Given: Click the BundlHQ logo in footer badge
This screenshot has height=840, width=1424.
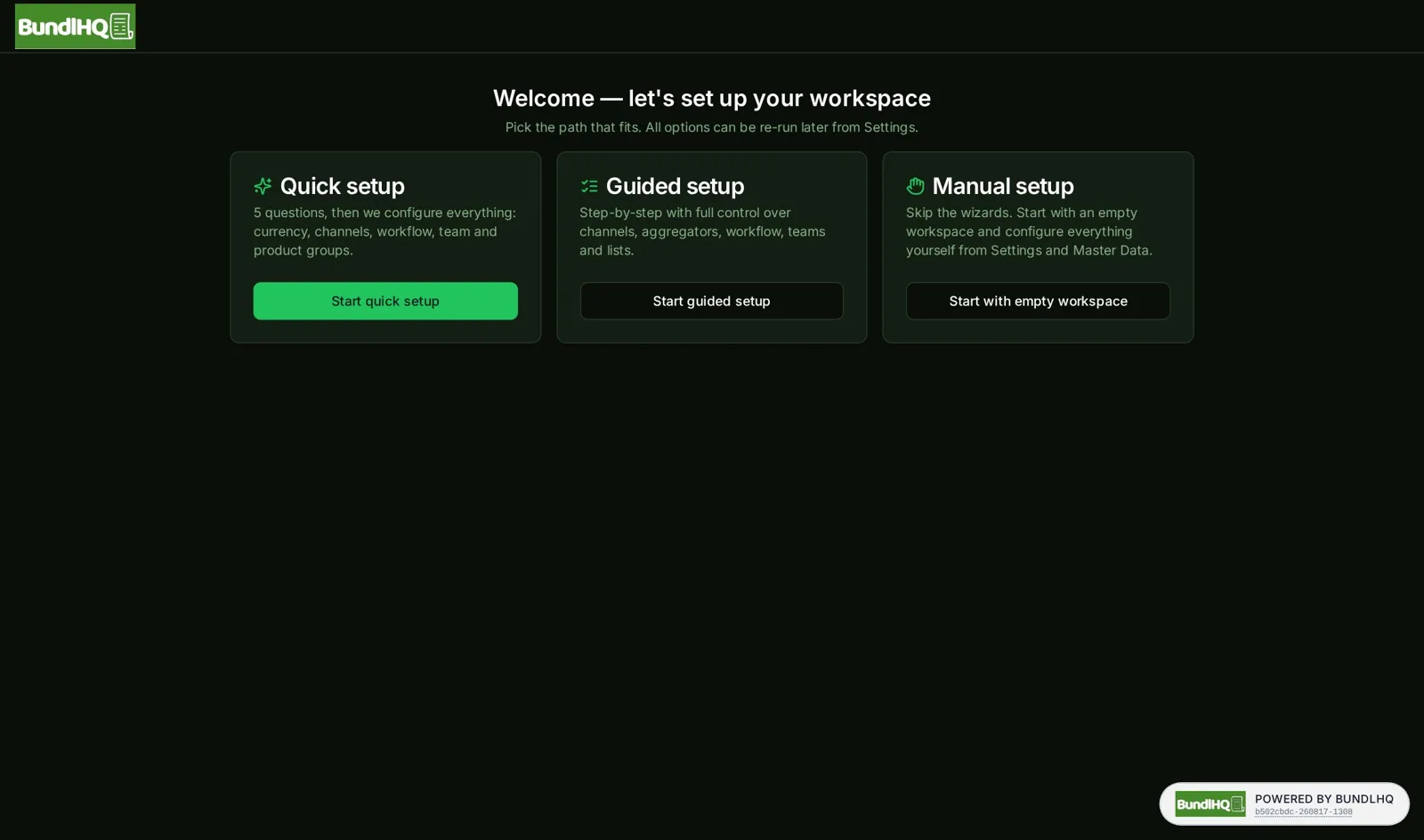Looking at the screenshot, I should 1210,804.
